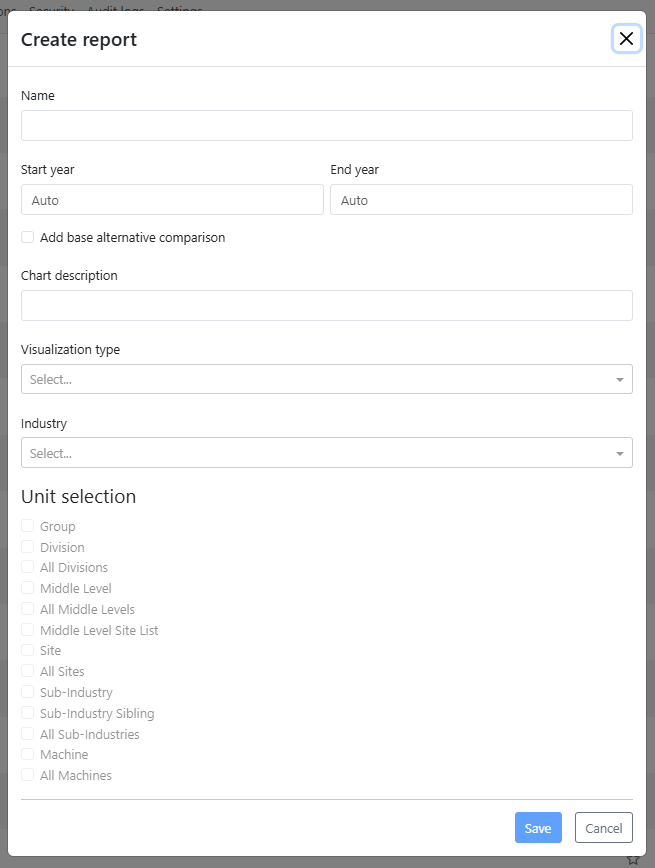Expand the Industry dropdown arrow

tap(620, 453)
